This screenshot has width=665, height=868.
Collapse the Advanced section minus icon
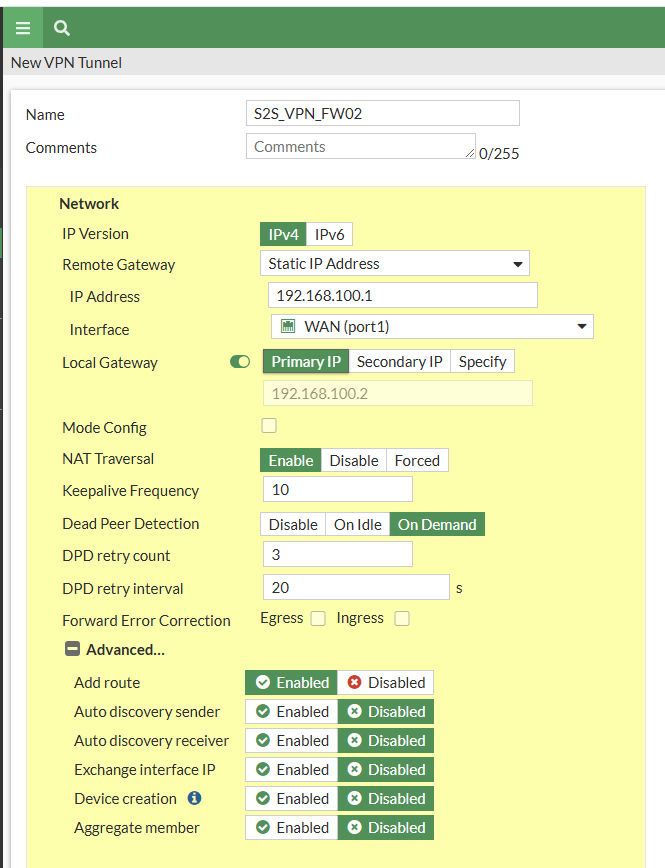[73, 649]
